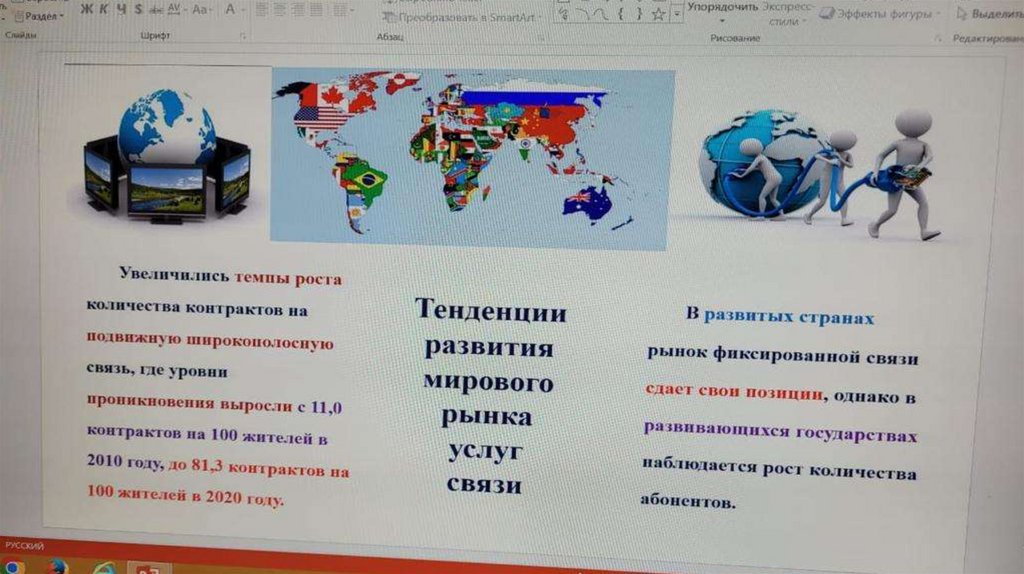Toggle strikethrough formatting

[155, 10]
